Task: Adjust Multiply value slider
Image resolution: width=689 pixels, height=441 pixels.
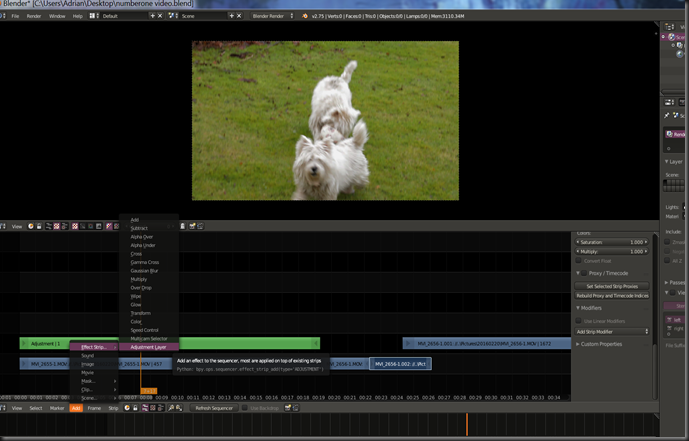Action: pyautogui.click(x=612, y=252)
